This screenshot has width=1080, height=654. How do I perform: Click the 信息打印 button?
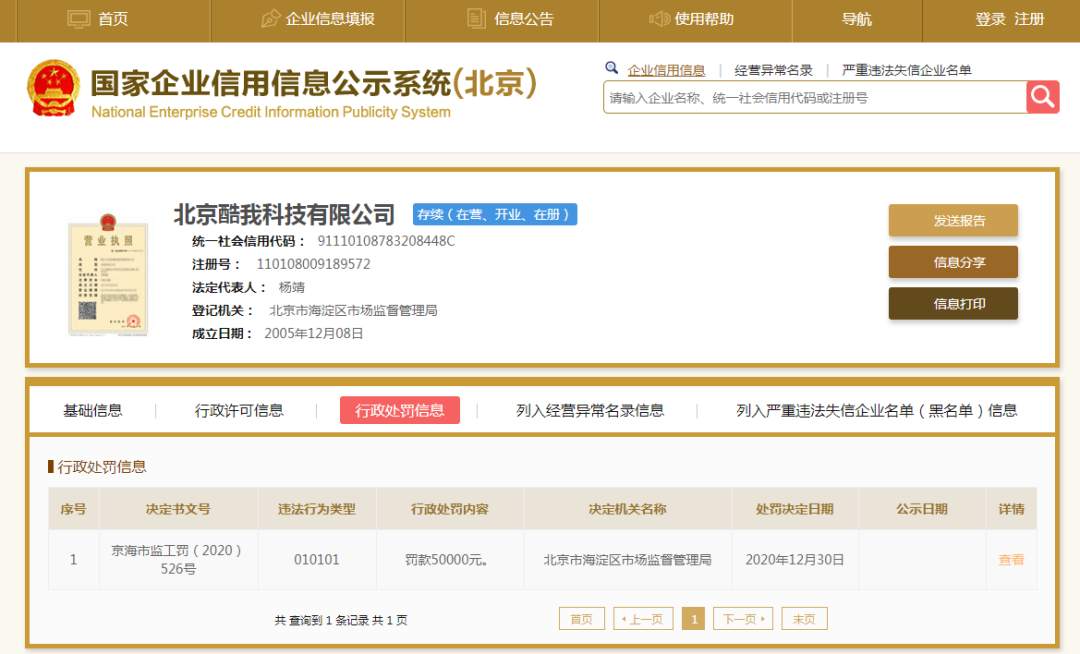click(x=953, y=304)
